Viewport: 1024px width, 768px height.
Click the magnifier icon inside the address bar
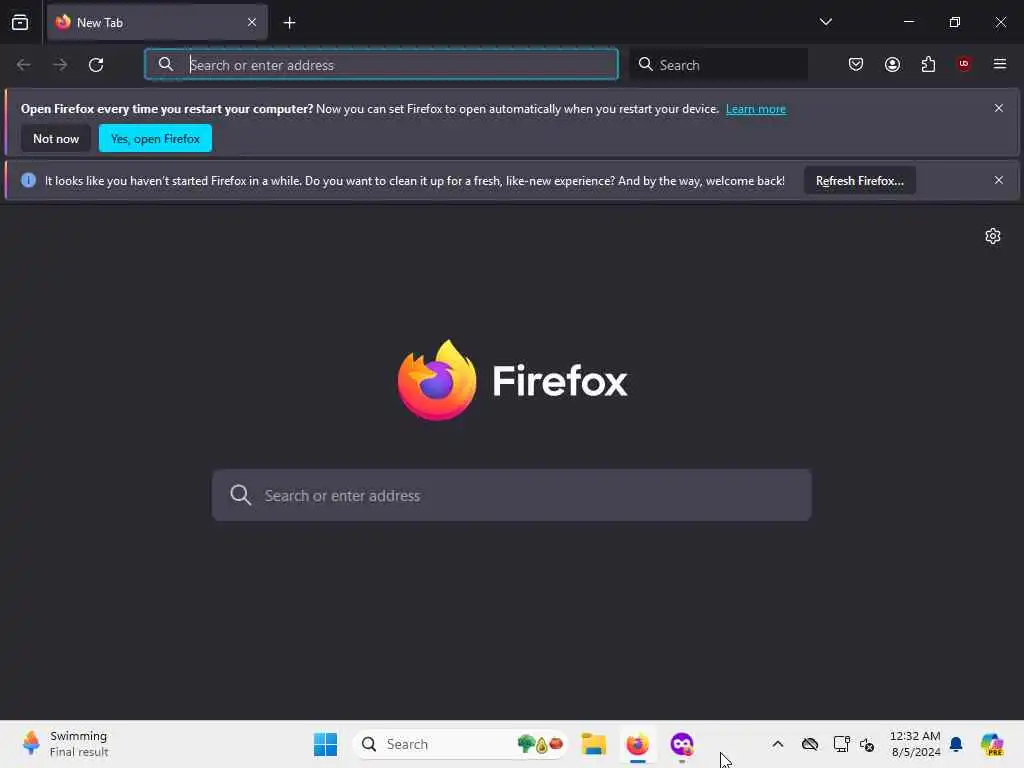pyautogui.click(x=166, y=64)
